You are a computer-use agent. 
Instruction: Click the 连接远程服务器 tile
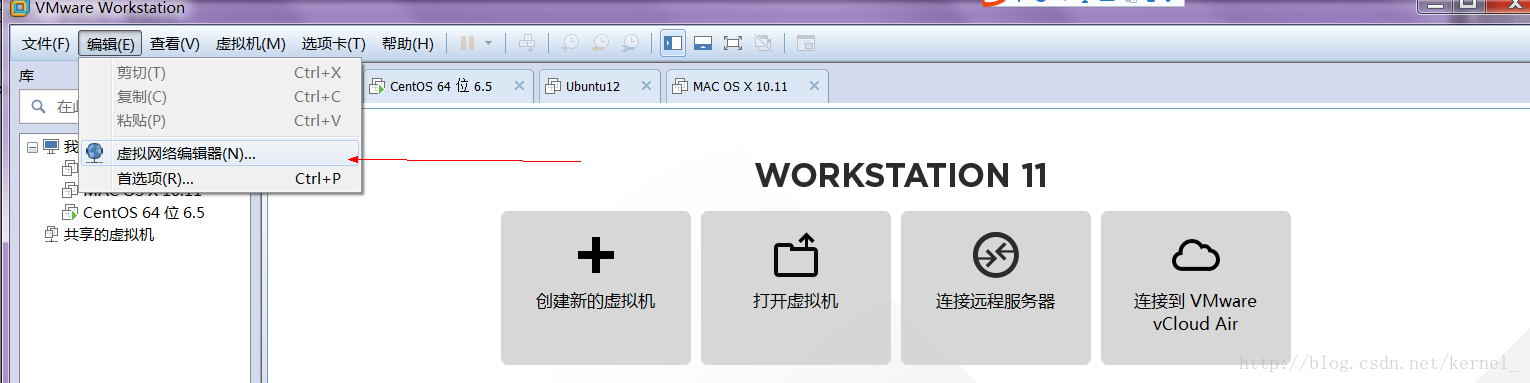pyautogui.click(x=996, y=288)
